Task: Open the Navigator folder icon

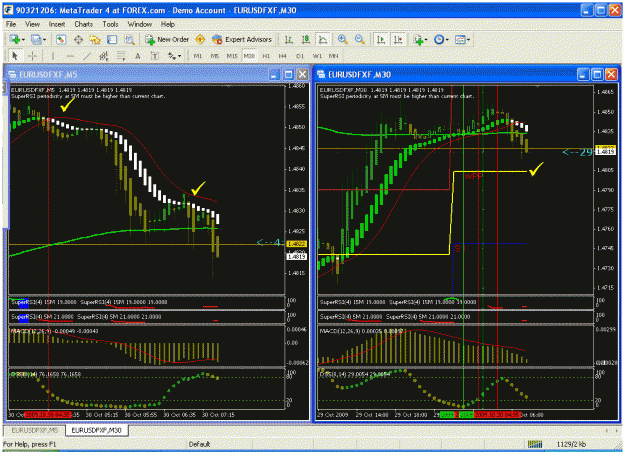Action: pyautogui.click(x=95, y=39)
